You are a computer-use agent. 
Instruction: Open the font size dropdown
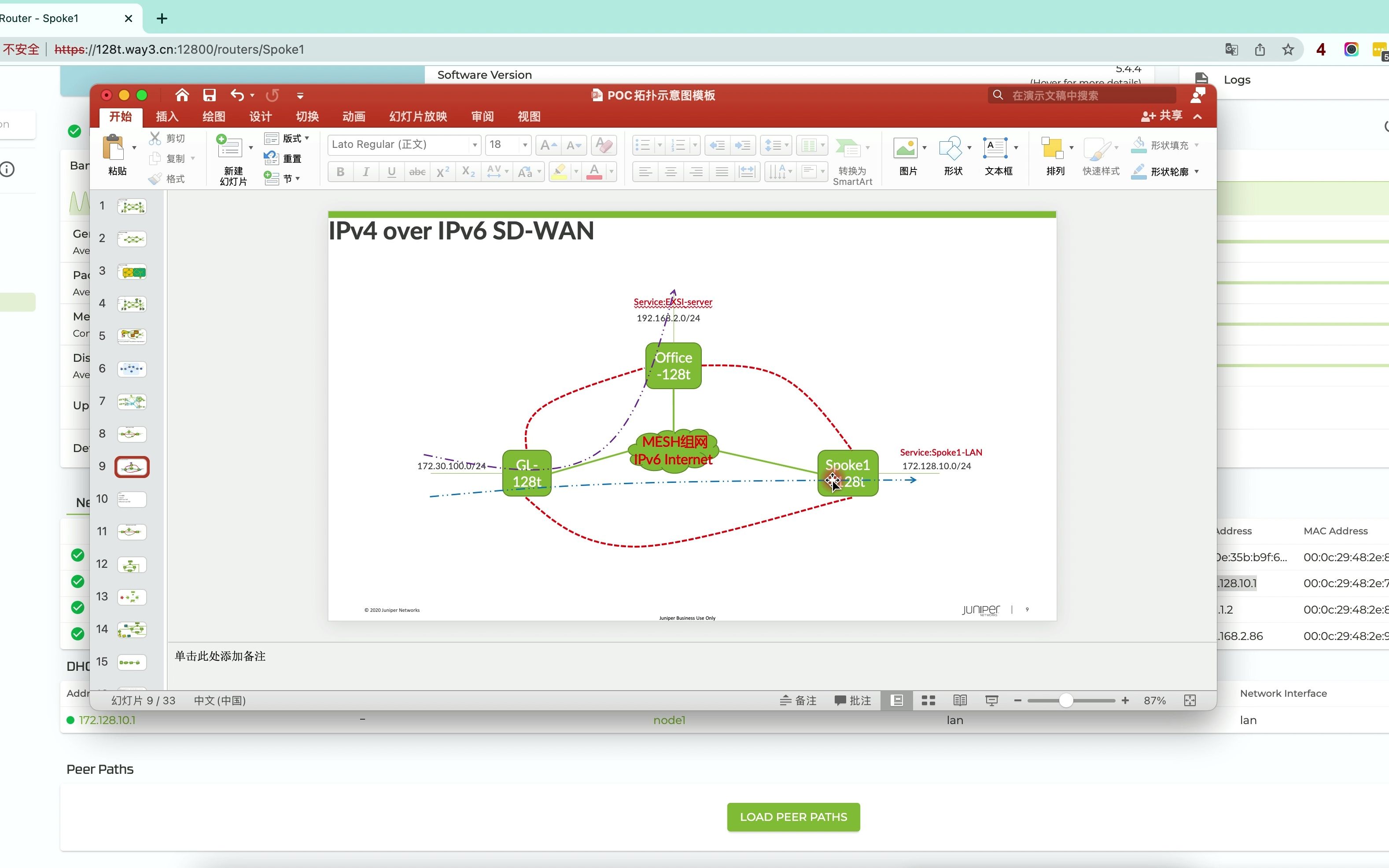tap(524, 145)
